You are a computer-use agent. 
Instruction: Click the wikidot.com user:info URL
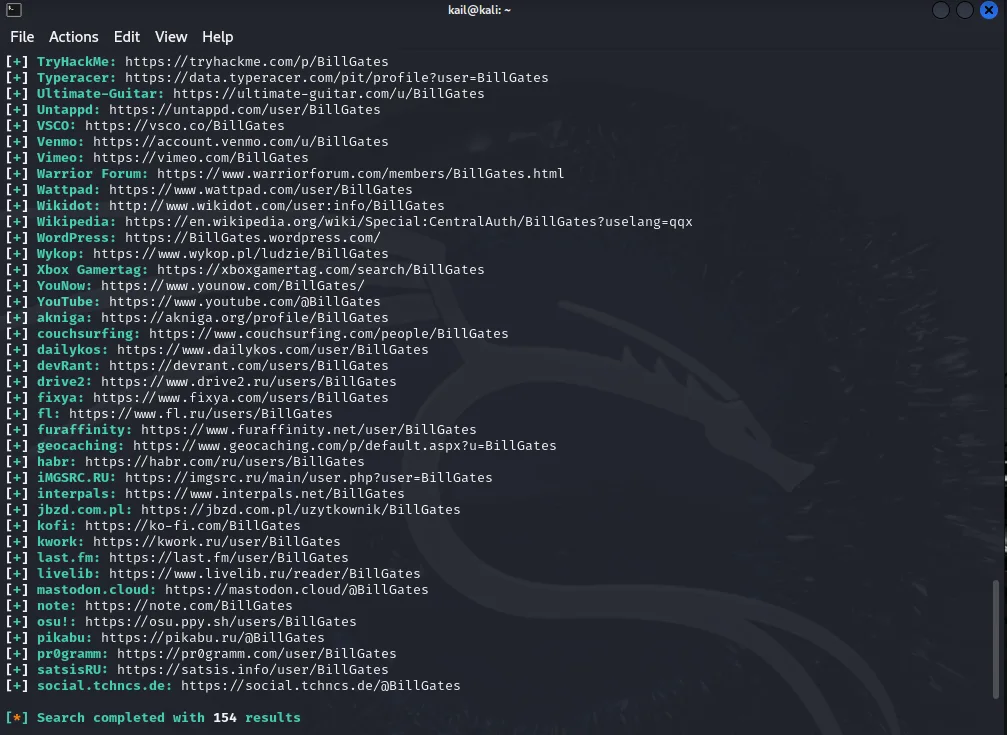277,206
